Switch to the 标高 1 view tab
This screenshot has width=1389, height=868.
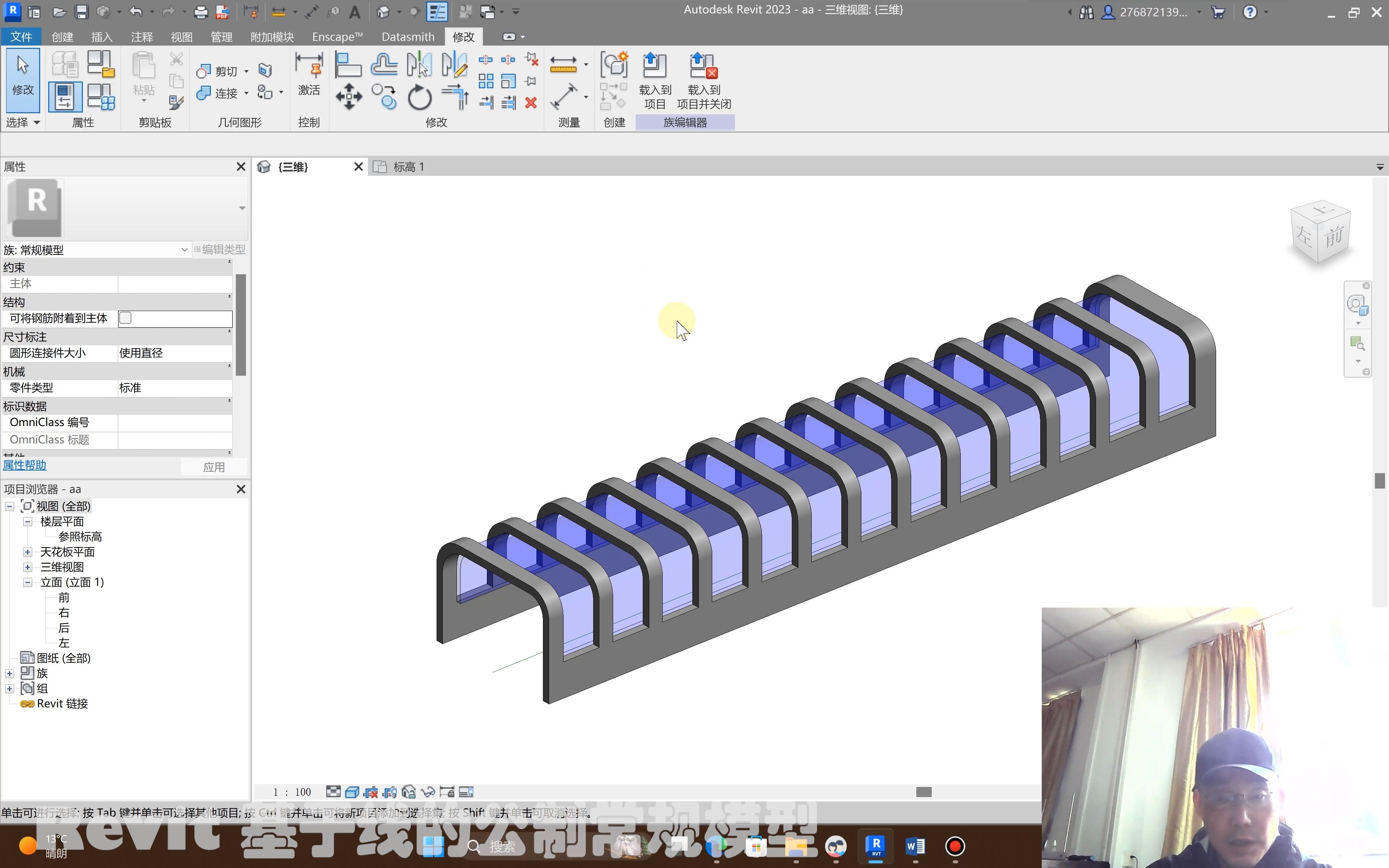[408, 167]
